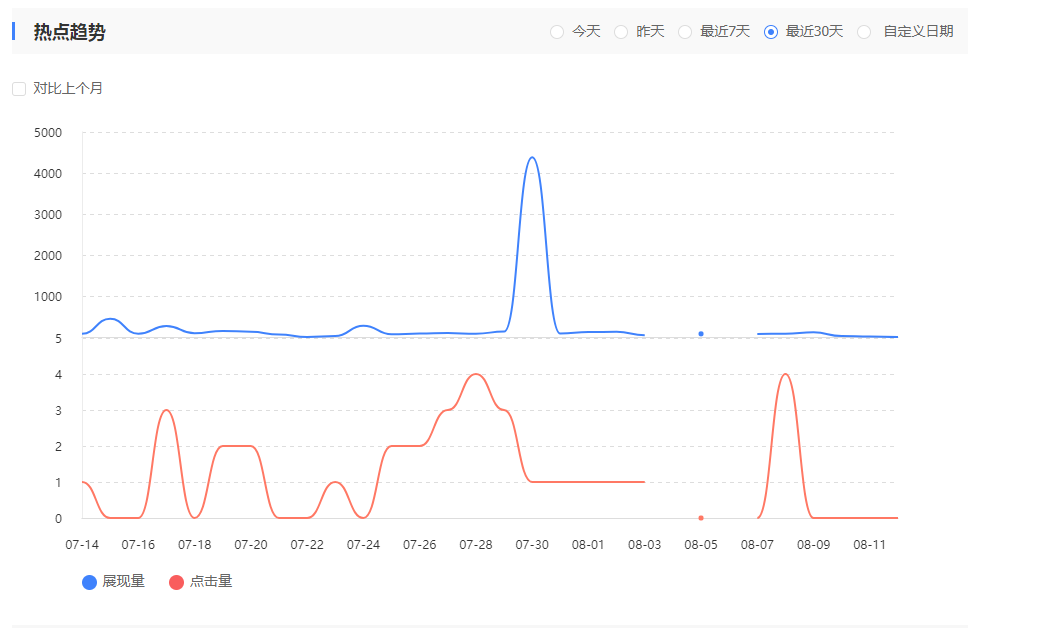1060x628 pixels.
Task: Click the 1000 y-axis label
Action: (x=48, y=297)
